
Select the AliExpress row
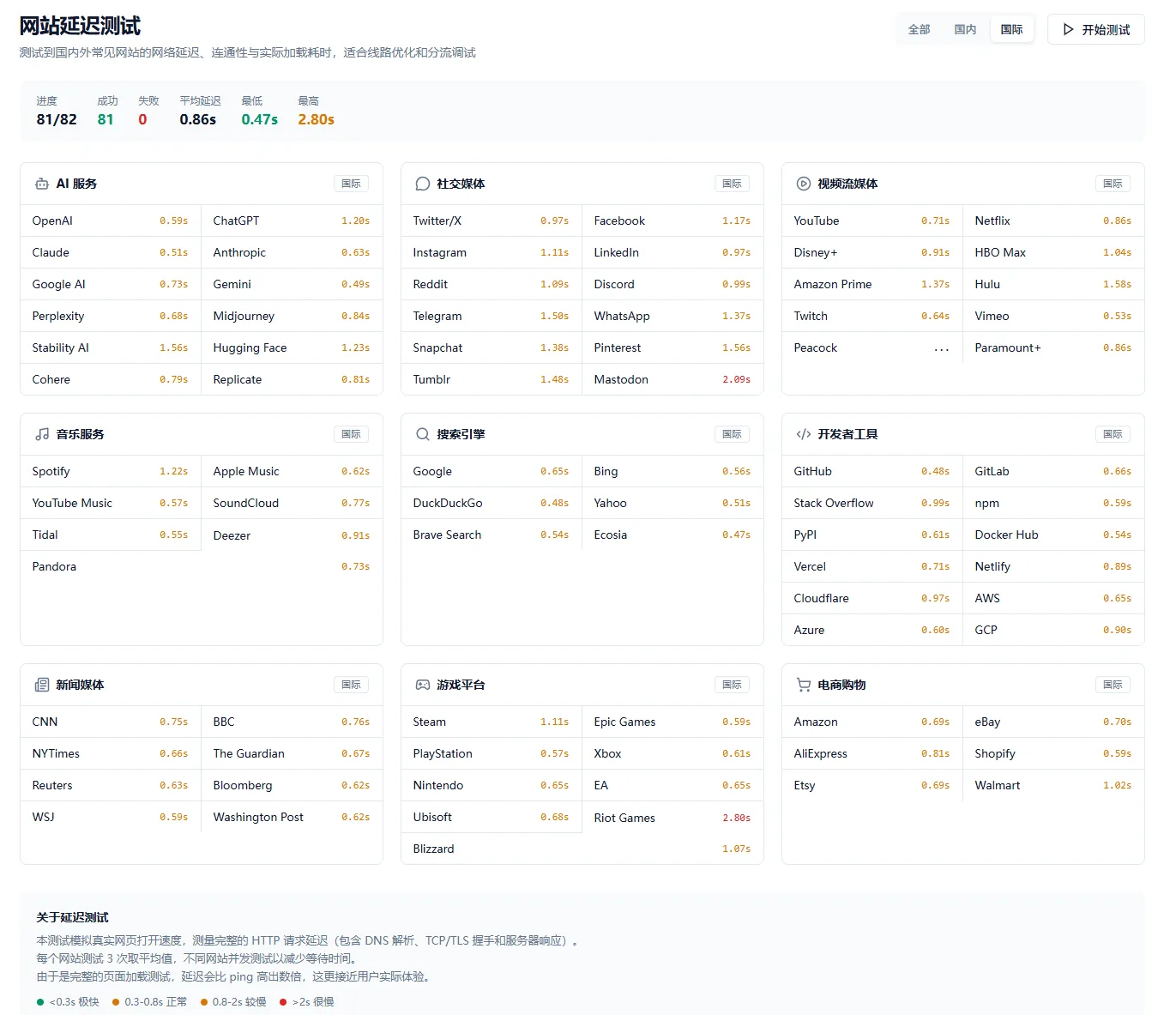pos(872,753)
